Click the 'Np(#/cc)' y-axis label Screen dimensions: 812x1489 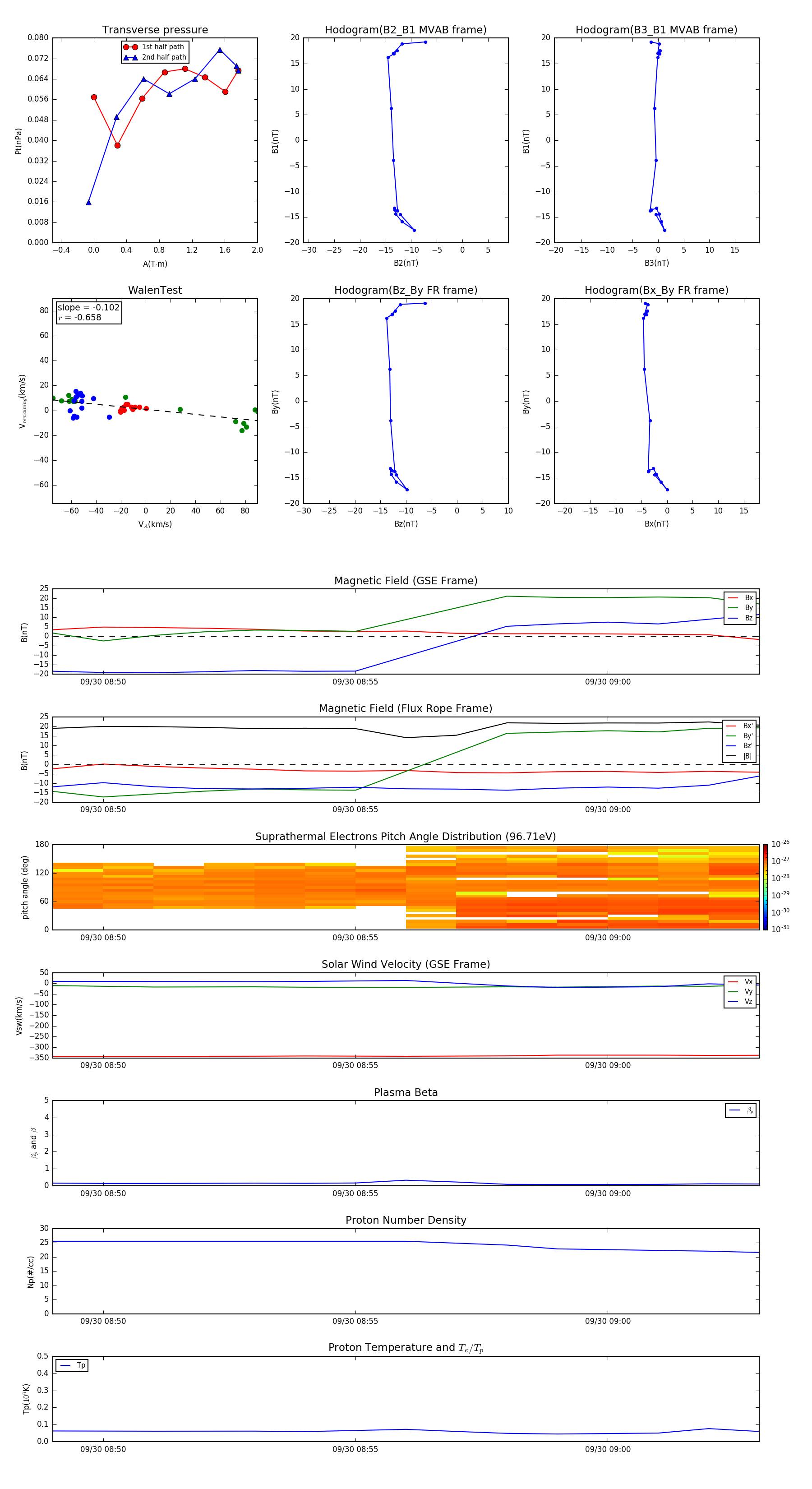coord(31,1272)
